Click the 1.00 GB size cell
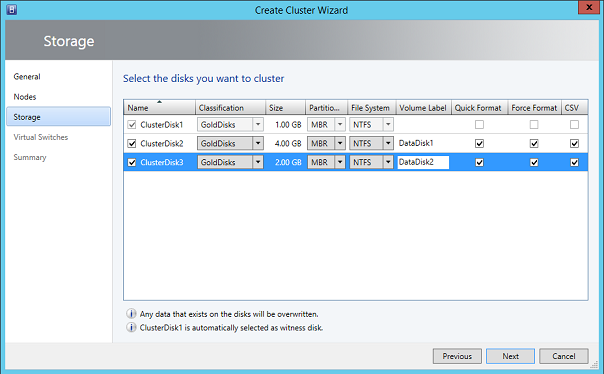604x374 pixels. point(288,125)
